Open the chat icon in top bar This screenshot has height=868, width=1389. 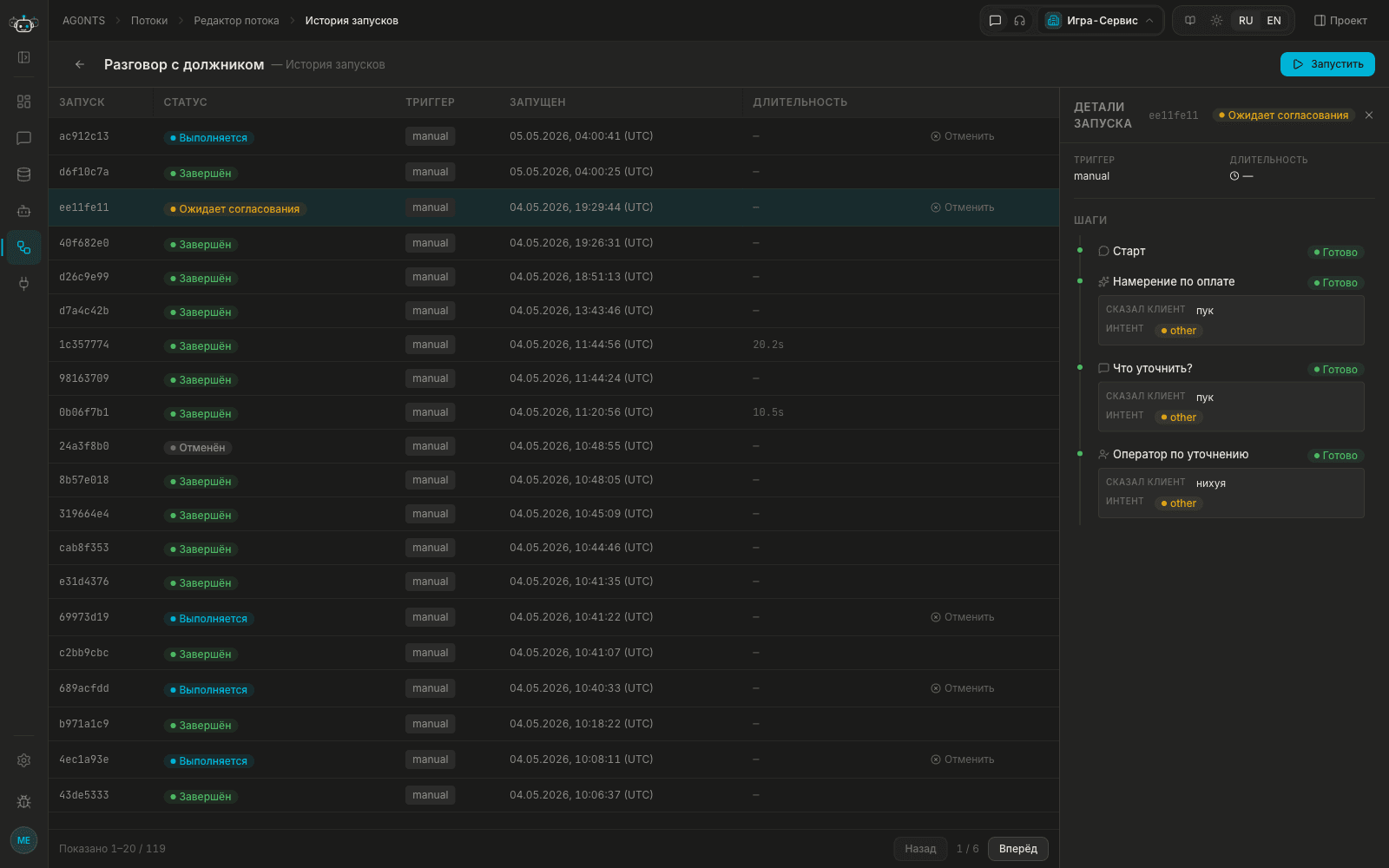[996, 21]
